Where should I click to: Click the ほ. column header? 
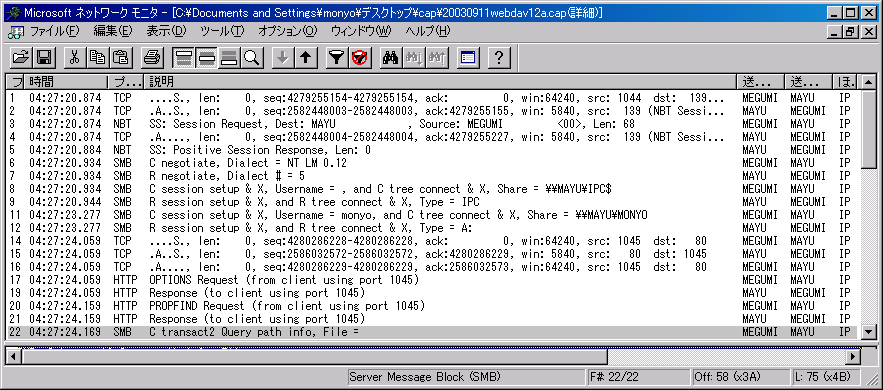tap(845, 82)
